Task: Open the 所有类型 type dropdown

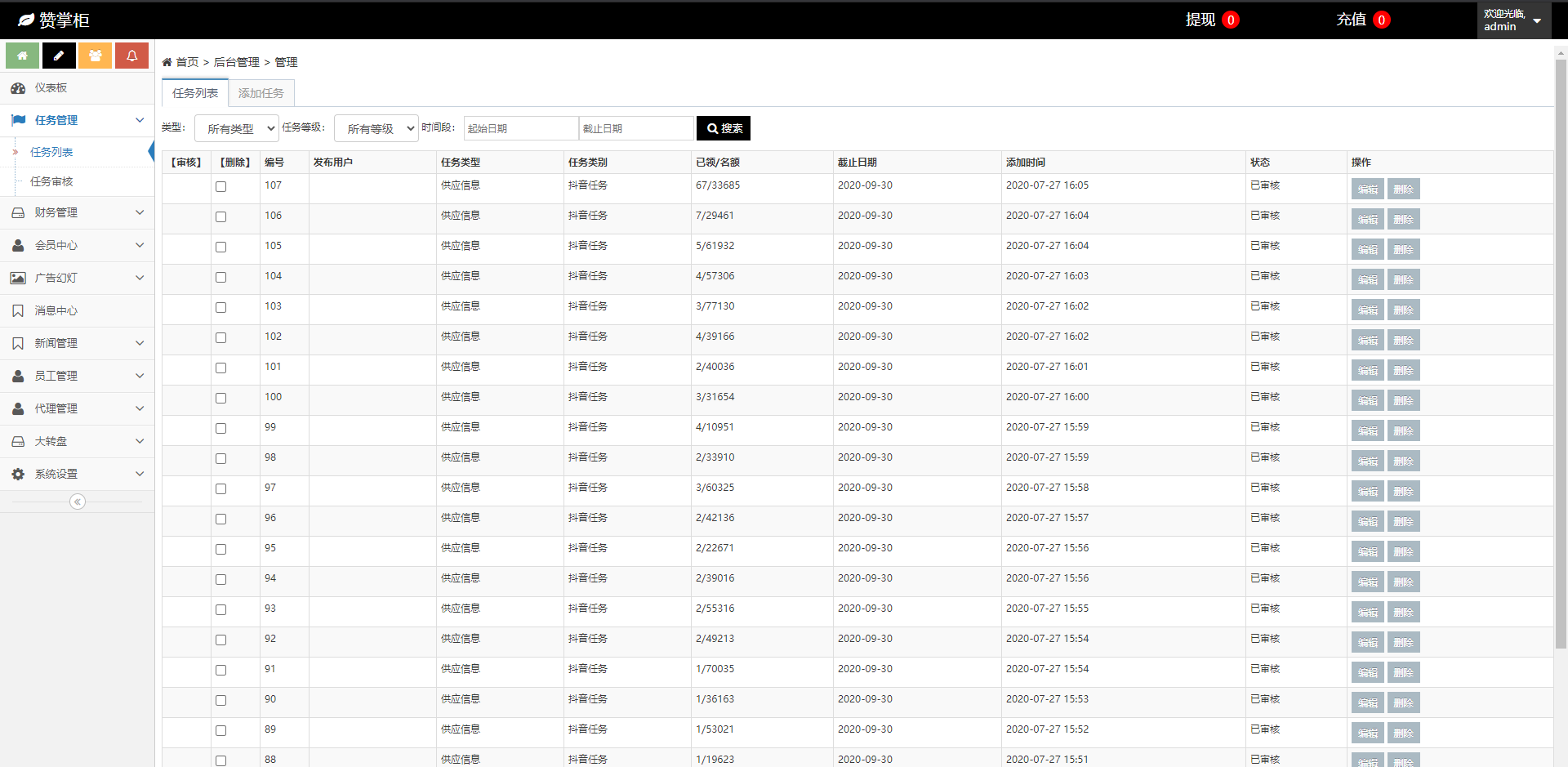Action: [x=237, y=128]
